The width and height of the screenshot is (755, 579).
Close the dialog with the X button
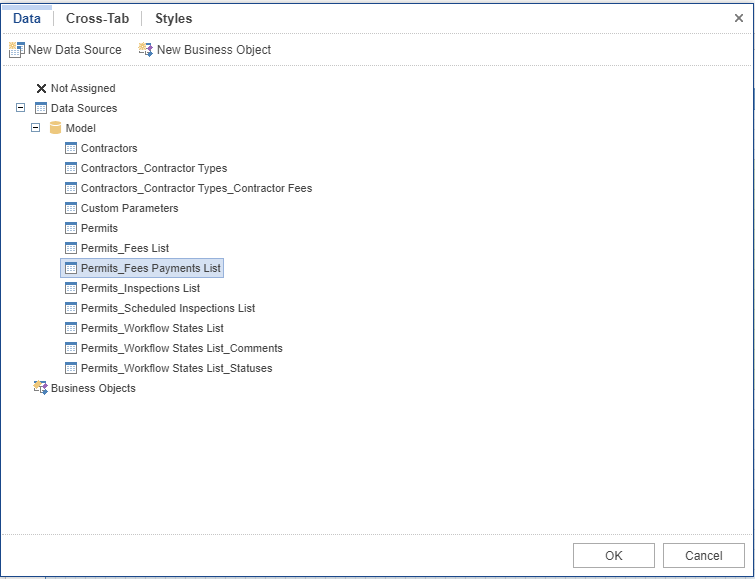[739, 18]
